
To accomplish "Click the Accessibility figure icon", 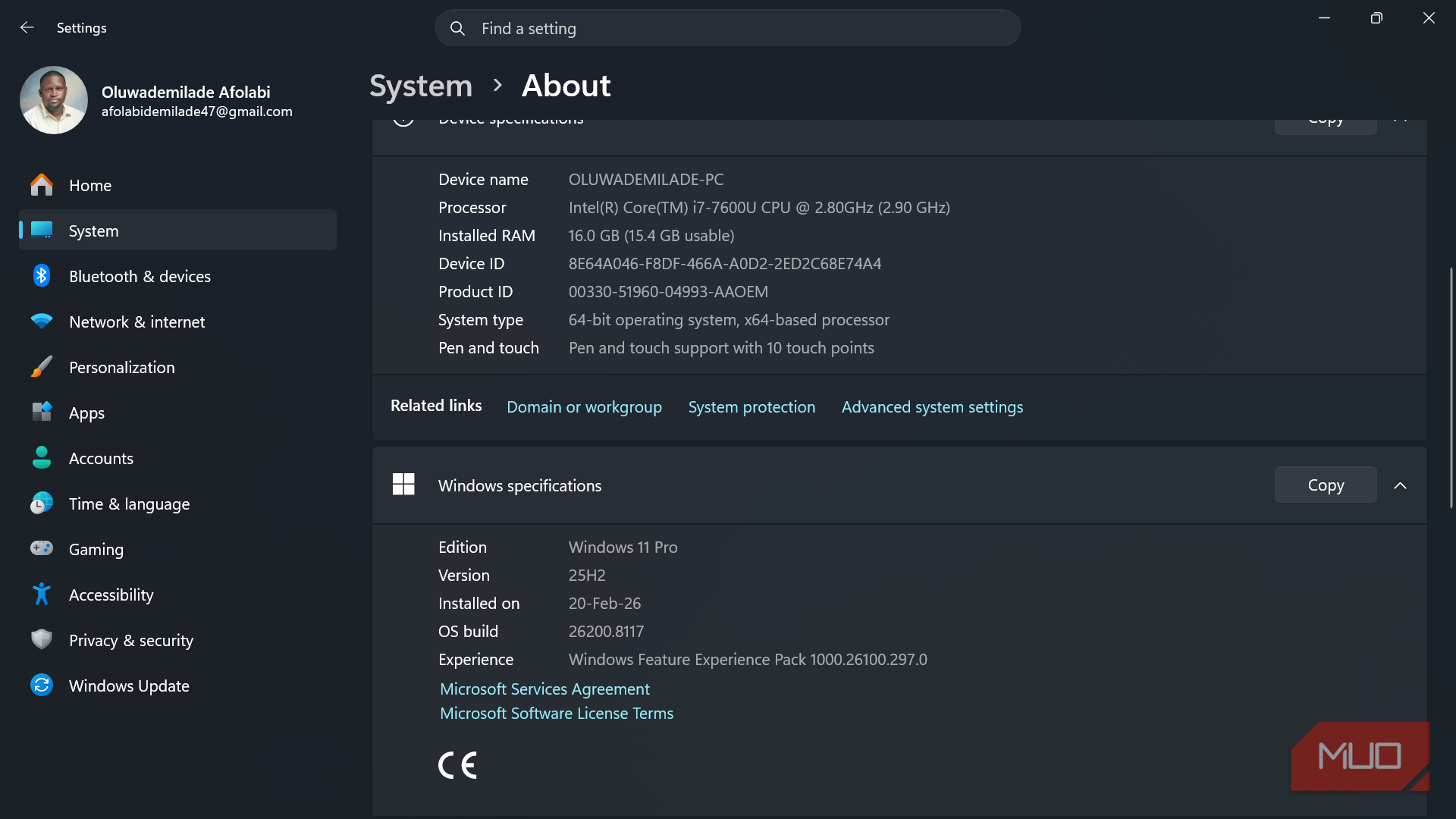I will pyautogui.click(x=42, y=594).
